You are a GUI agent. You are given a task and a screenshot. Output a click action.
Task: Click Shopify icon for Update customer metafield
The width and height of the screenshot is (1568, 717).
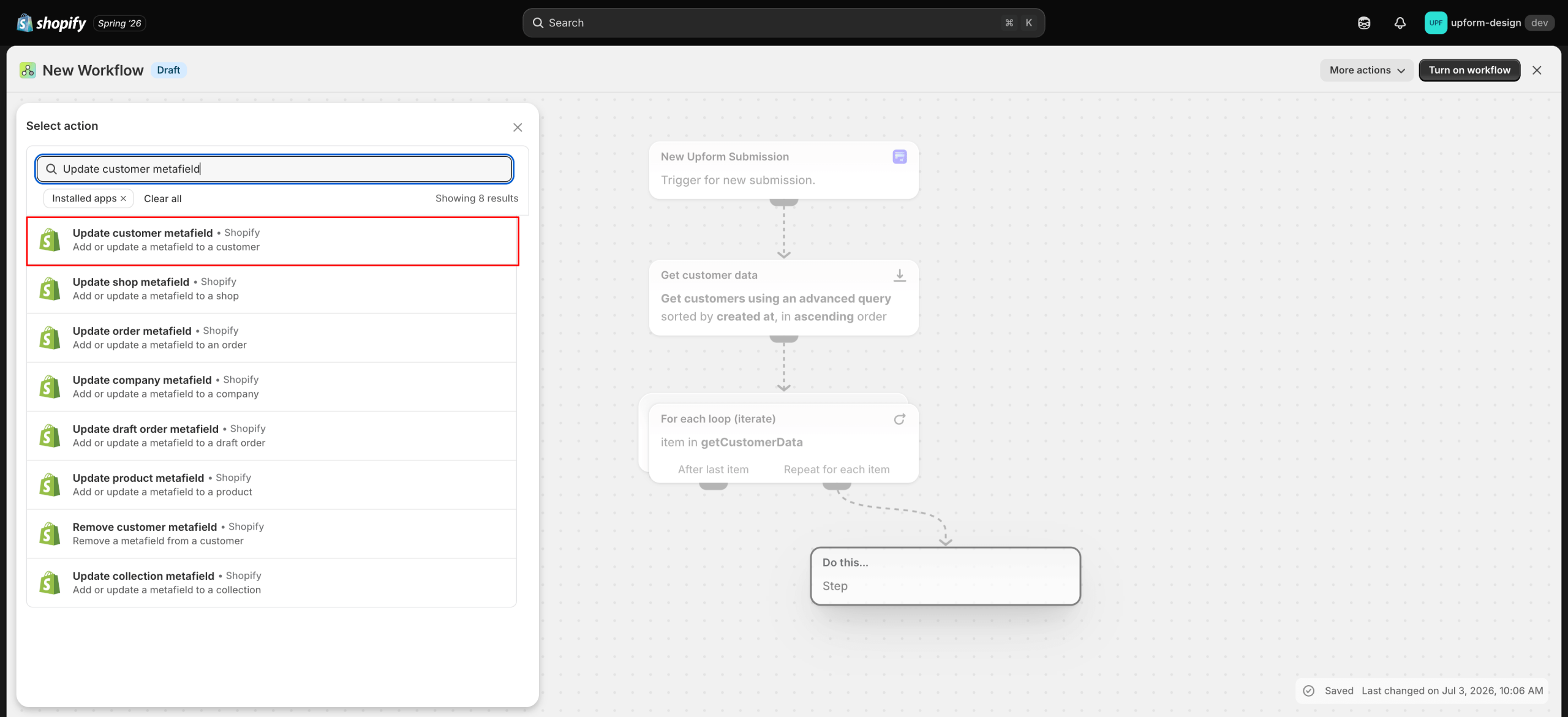(50, 240)
